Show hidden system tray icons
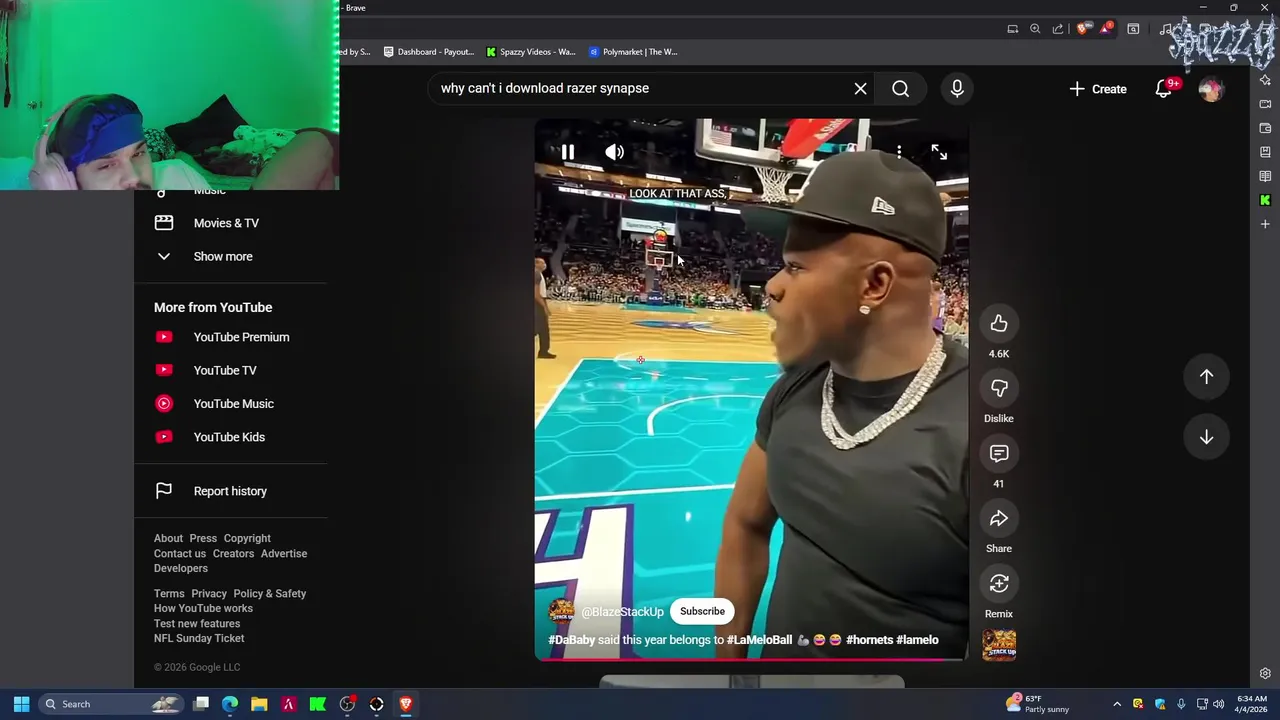Screen dimensions: 1280x720 pyautogui.click(x=1117, y=704)
